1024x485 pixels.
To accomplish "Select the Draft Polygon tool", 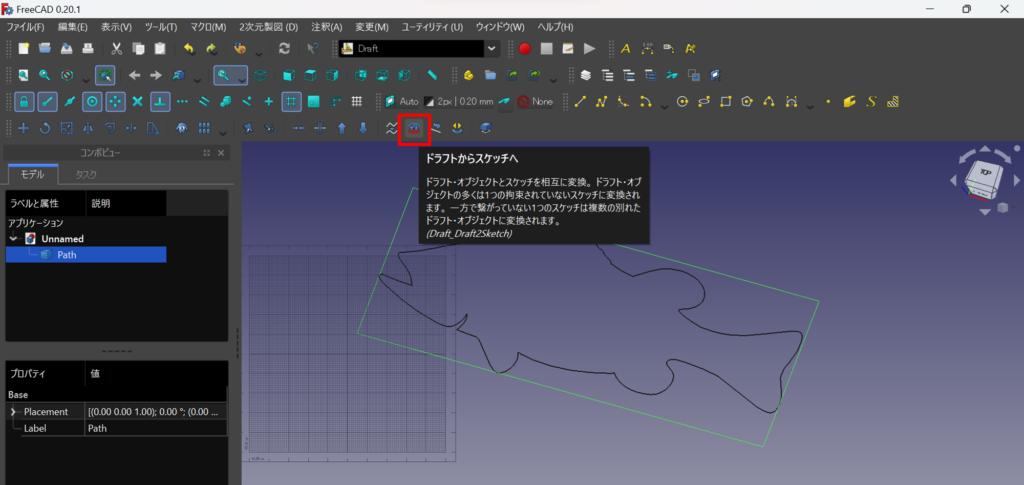I will 747,102.
